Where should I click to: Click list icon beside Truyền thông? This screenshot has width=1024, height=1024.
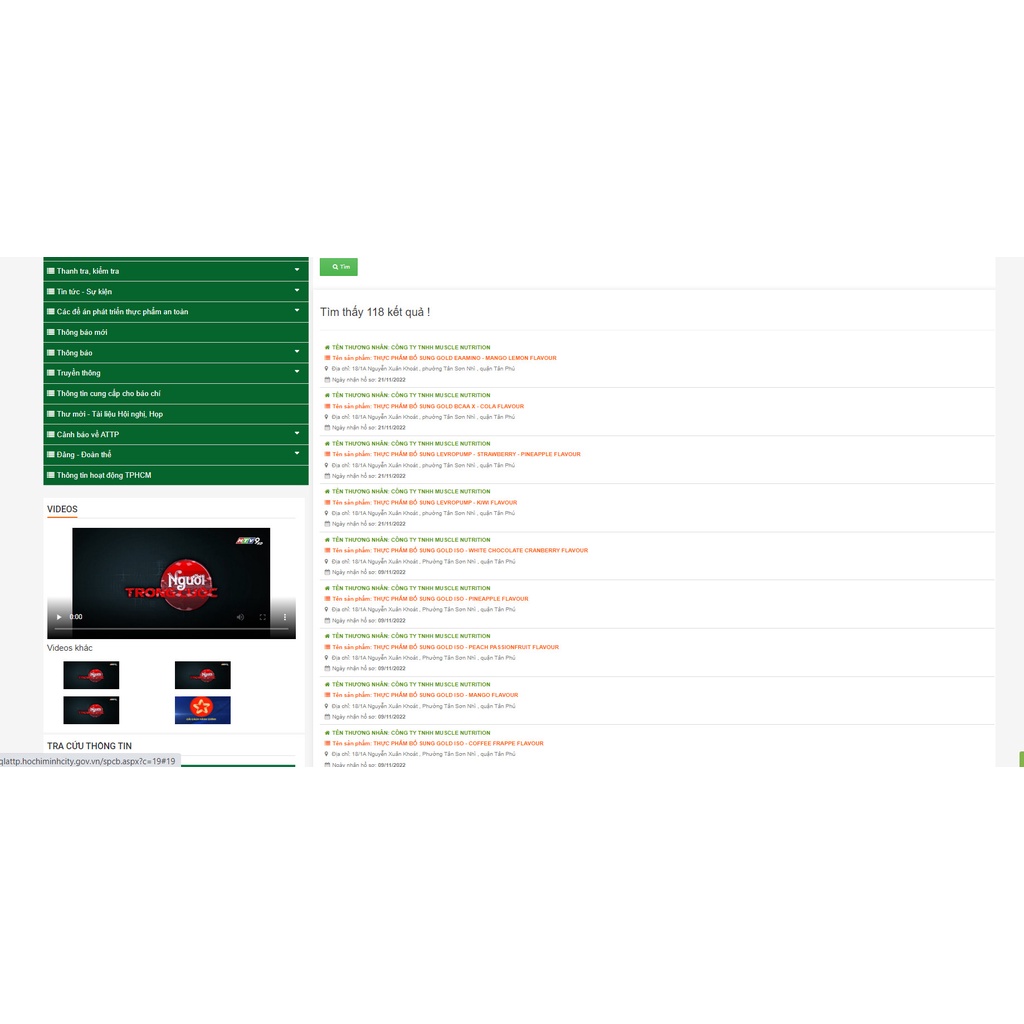click(x=51, y=373)
